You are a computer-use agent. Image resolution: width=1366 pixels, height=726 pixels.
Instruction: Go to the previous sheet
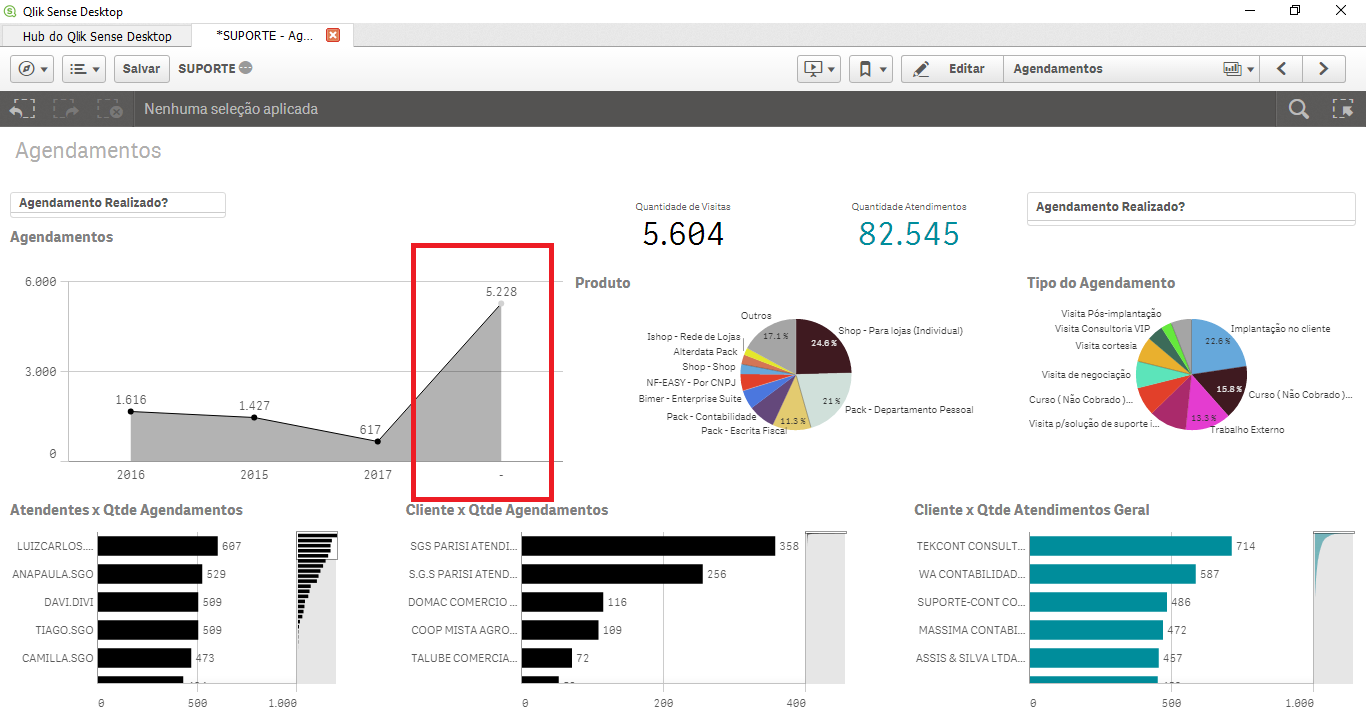tap(1281, 69)
